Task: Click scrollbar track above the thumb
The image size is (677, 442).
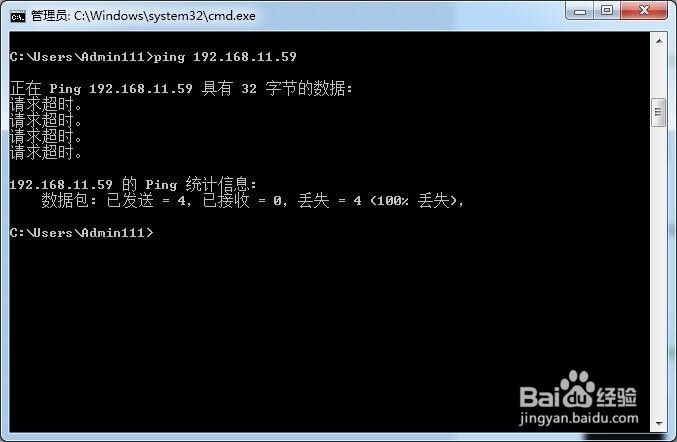Action: point(659,74)
